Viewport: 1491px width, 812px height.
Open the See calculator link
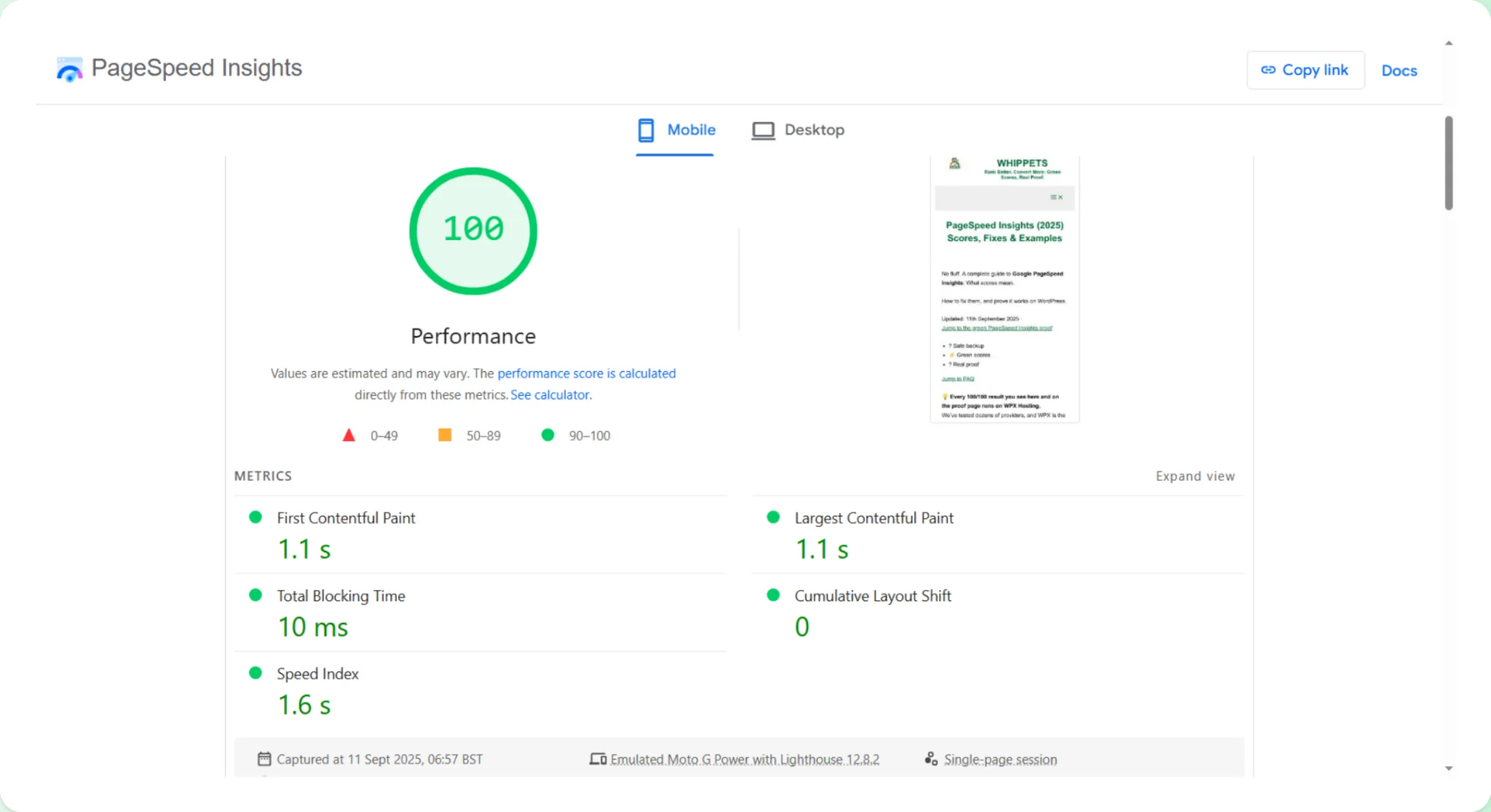tap(550, 395)
